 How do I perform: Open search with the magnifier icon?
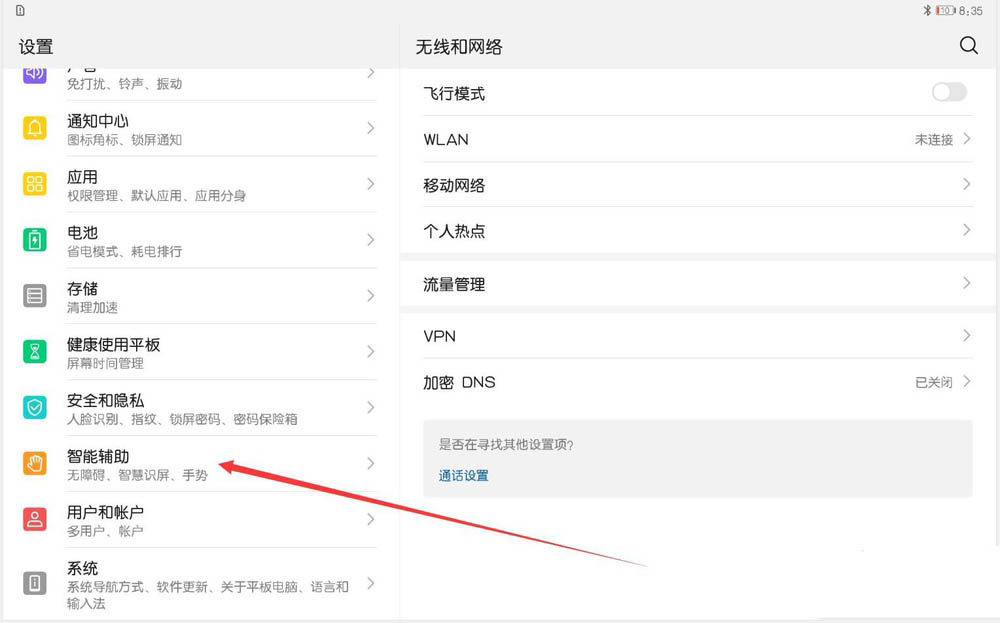point(968,45)
